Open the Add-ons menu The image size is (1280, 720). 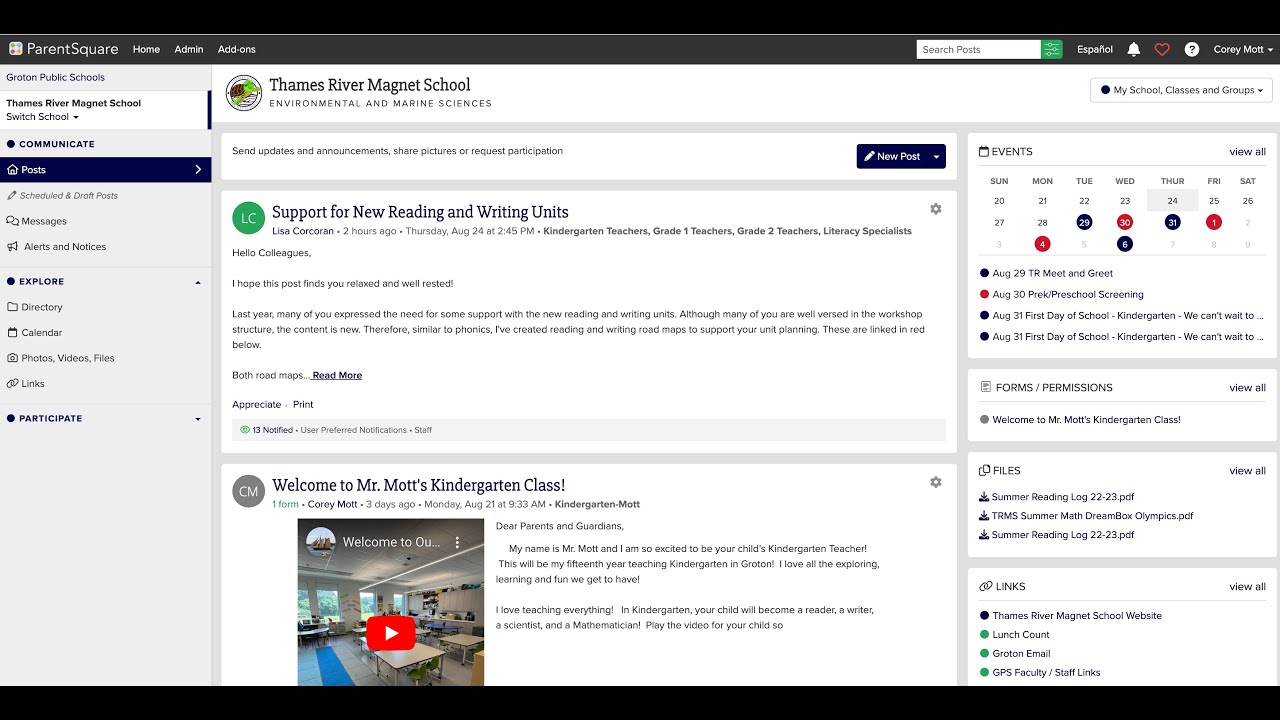[x=237, y=49]
